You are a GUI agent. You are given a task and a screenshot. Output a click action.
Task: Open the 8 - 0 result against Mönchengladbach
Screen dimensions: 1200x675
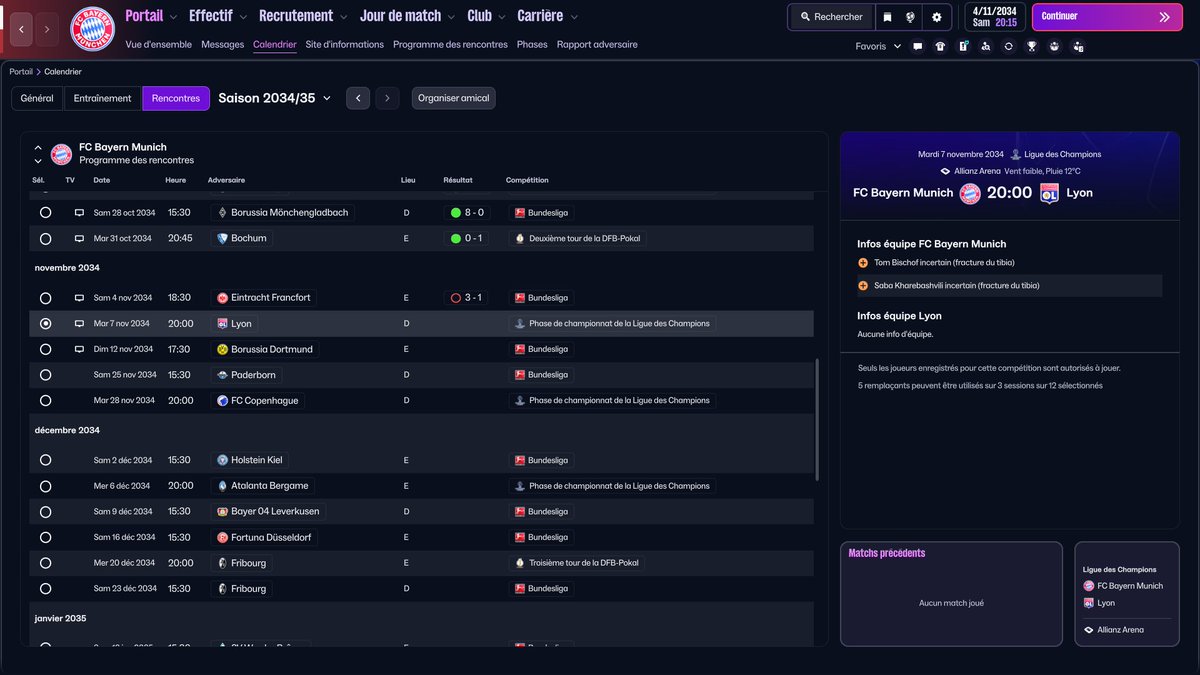467,213
